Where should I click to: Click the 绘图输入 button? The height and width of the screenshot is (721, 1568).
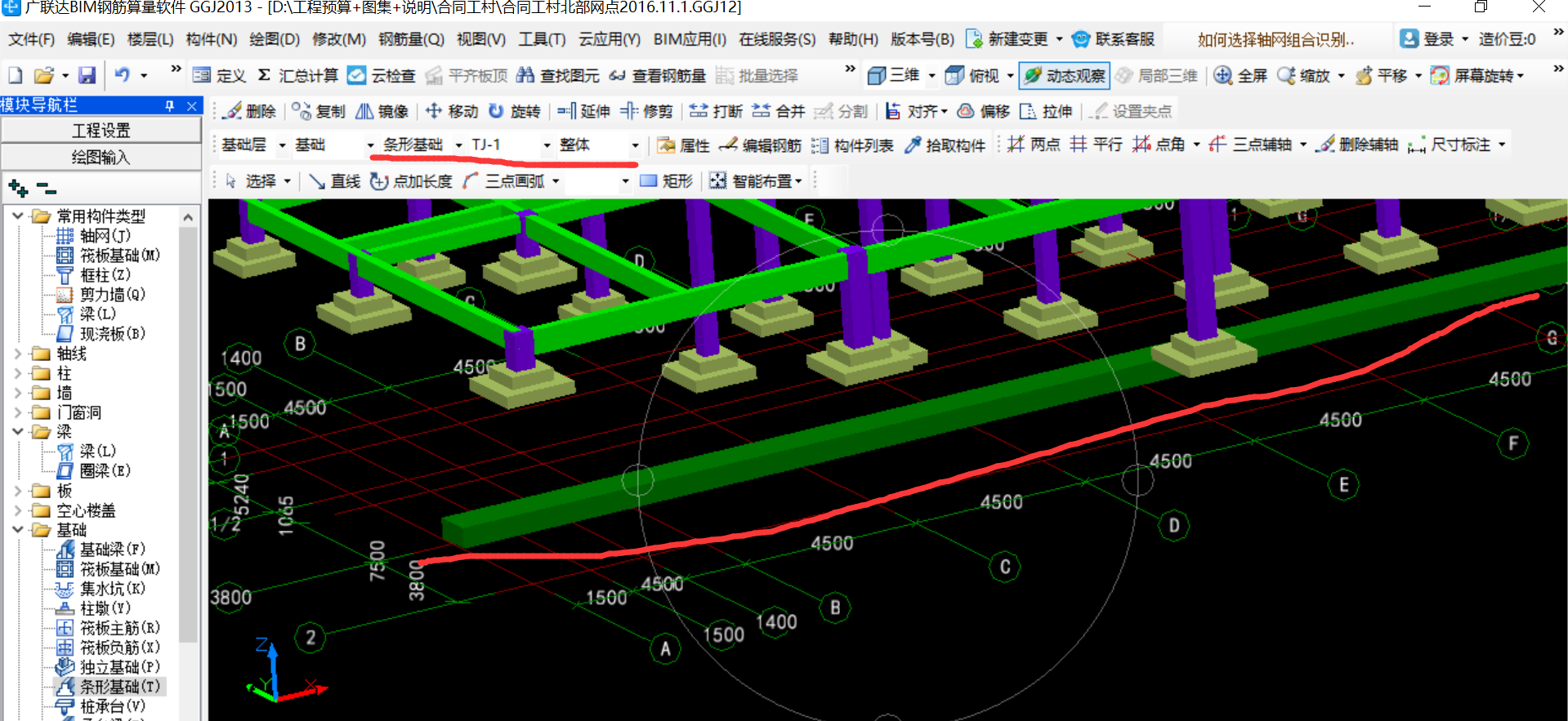(101, 157)
